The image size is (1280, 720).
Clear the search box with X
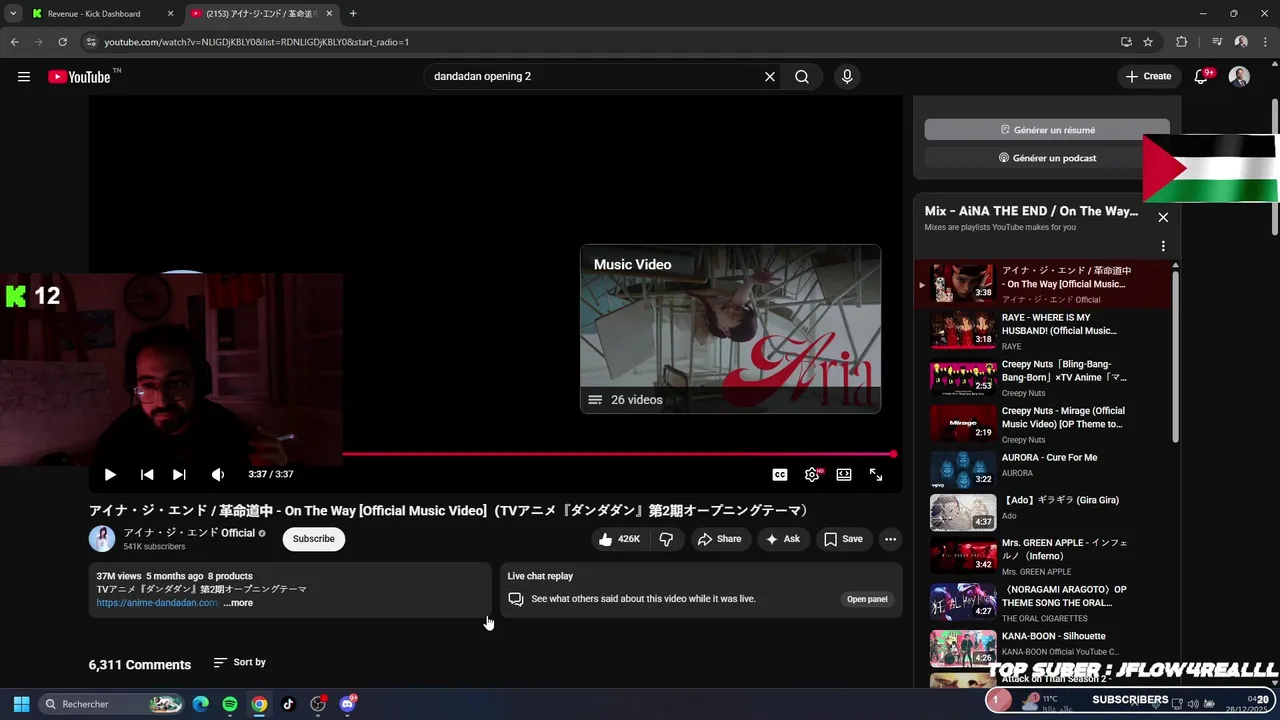(x=770, y=77)
